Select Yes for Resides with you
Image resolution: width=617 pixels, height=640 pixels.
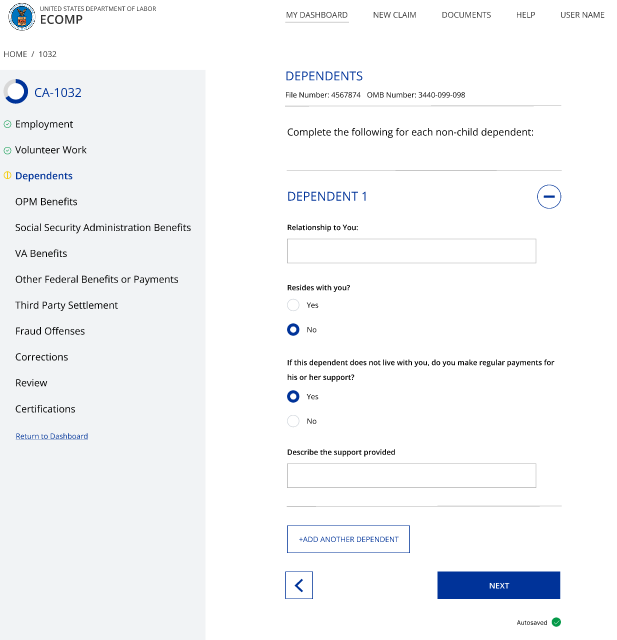[x=293, y=305]
